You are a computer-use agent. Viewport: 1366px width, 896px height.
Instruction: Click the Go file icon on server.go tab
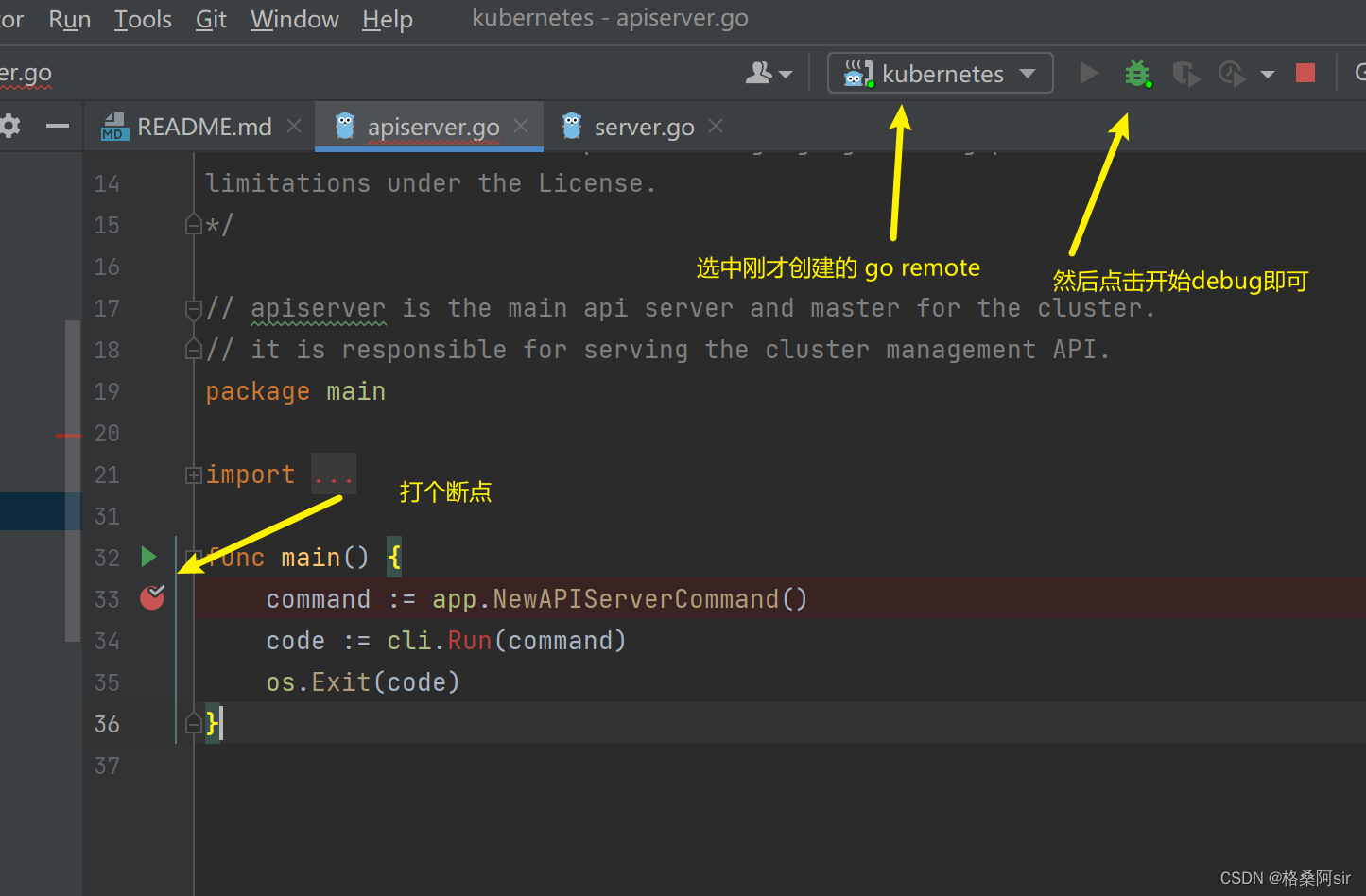572,126
